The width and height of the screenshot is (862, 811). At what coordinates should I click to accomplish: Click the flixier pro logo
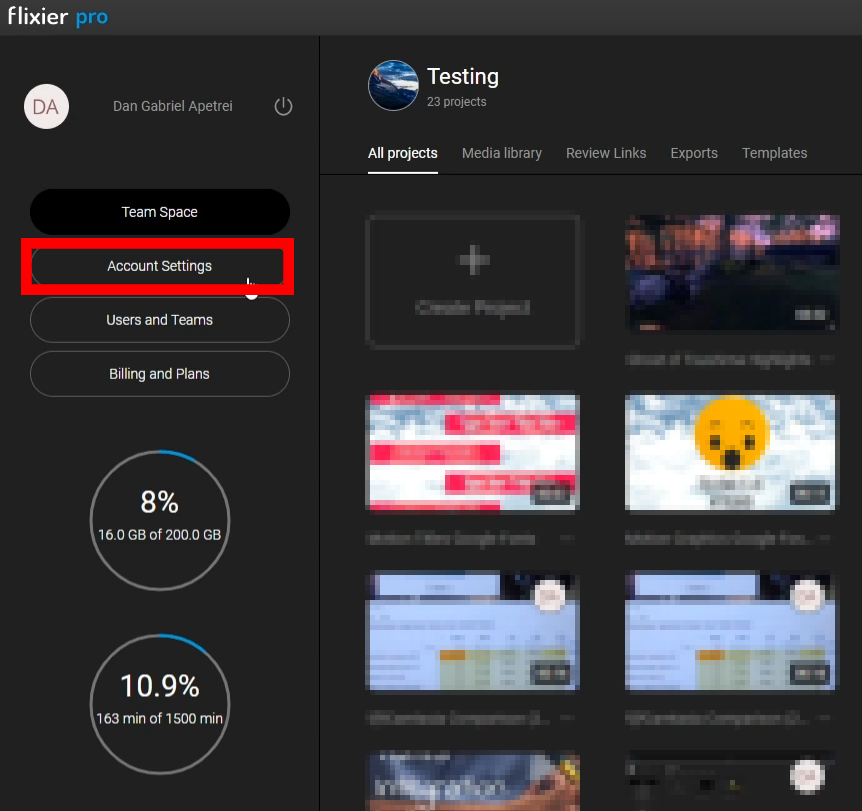coord(58,16)
